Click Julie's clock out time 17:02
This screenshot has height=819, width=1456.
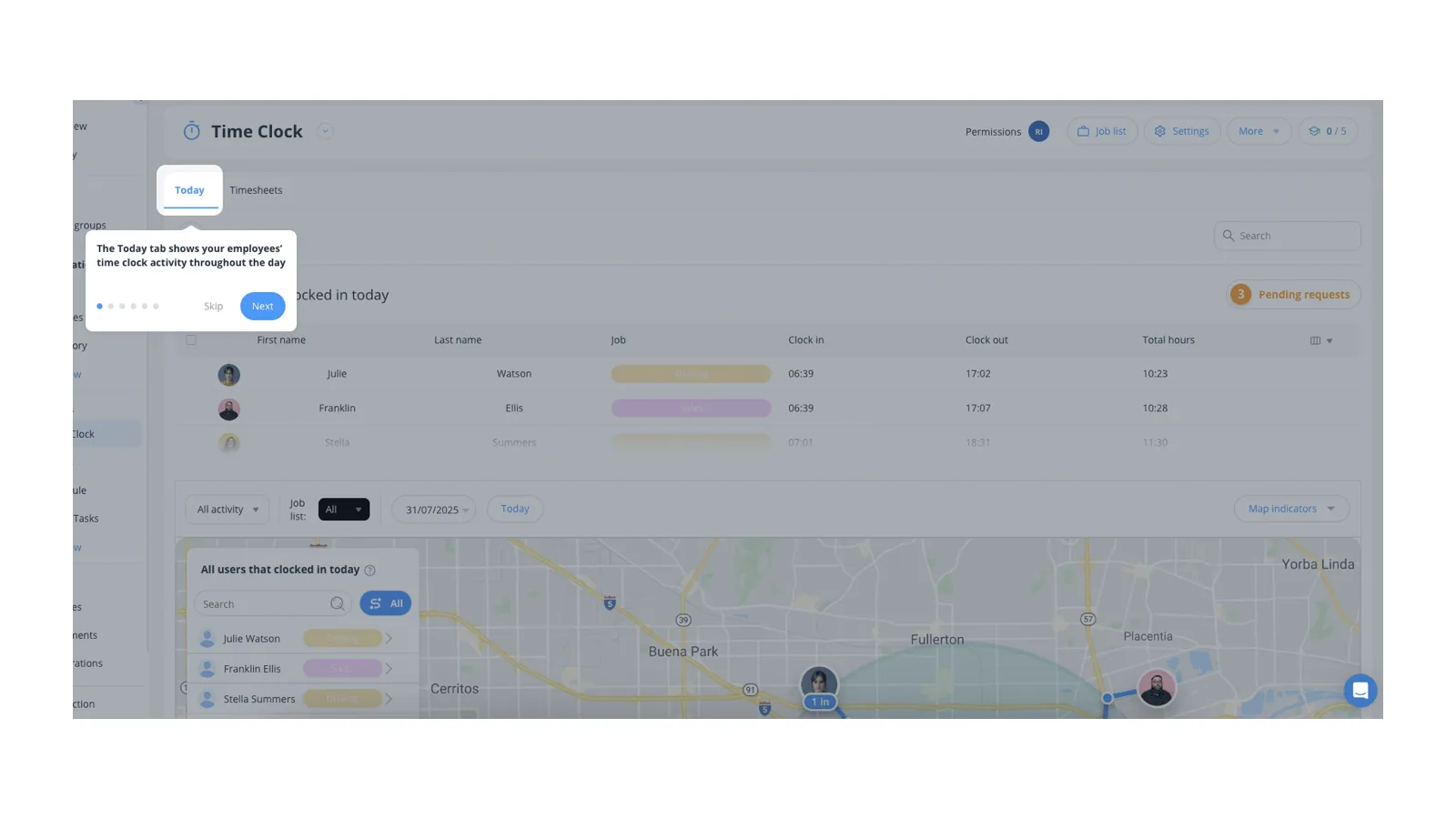977,374
